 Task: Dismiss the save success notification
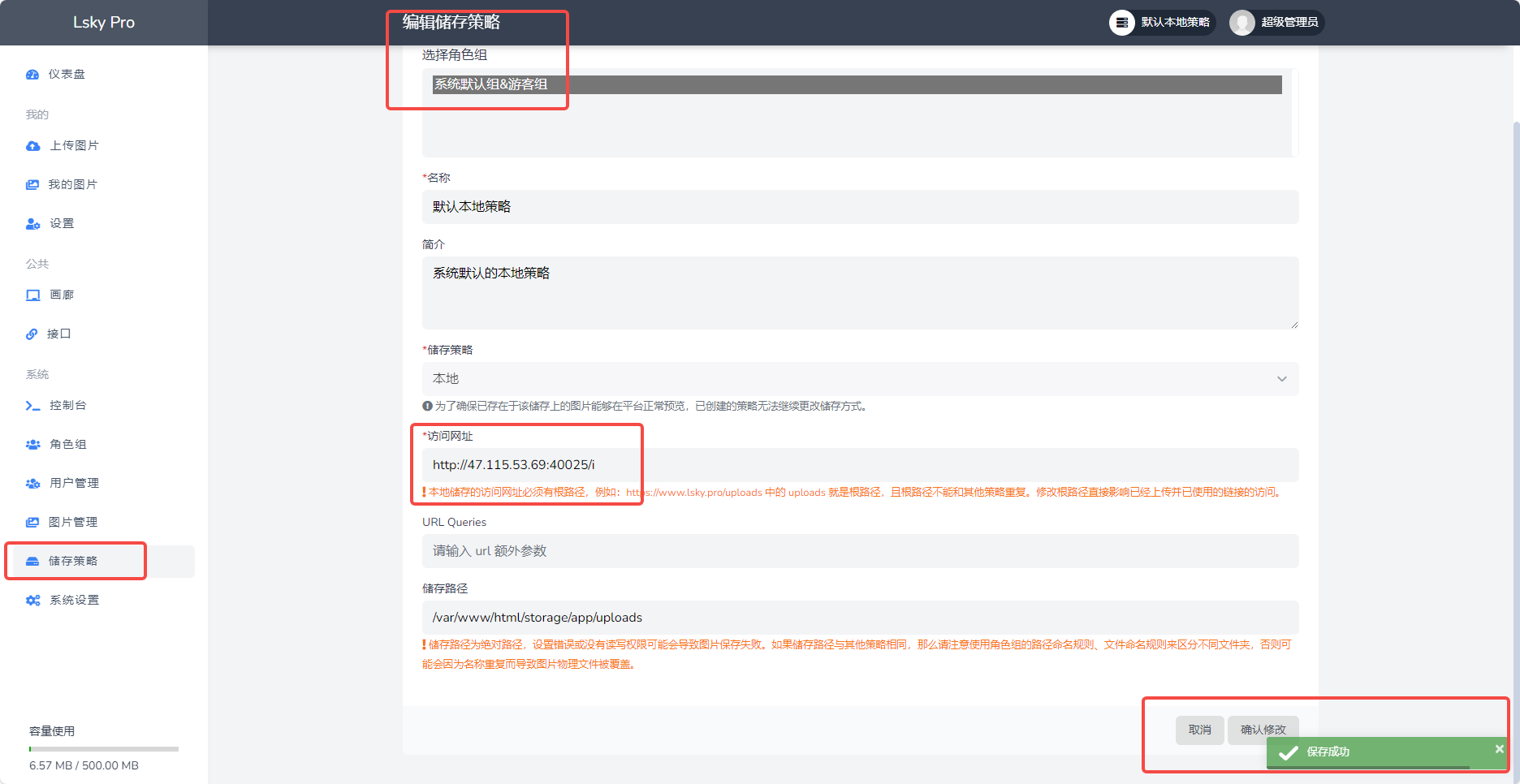(1499, 748)
